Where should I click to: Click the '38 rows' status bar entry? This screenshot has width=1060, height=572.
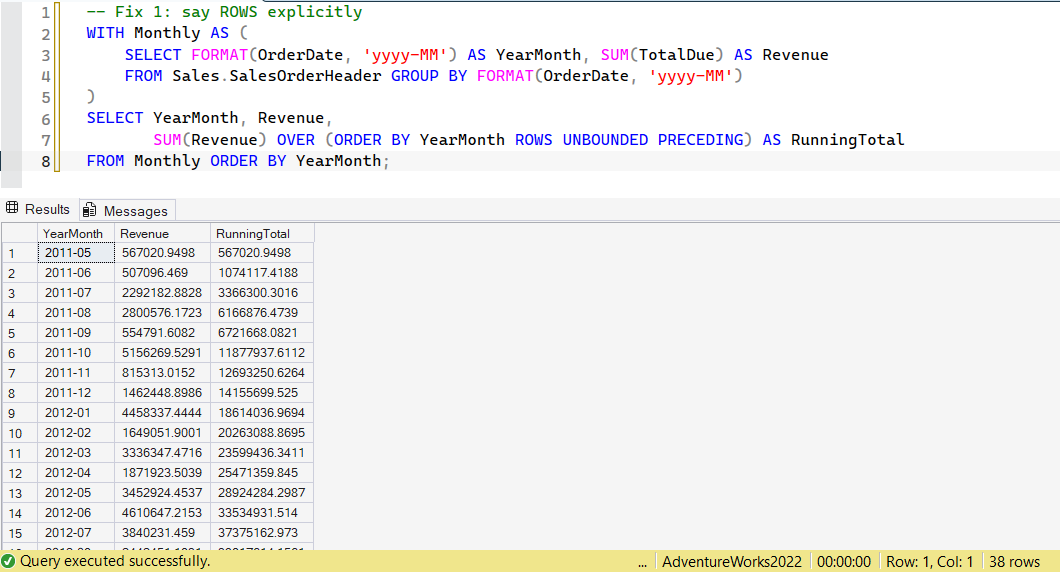pos(1015,562)
